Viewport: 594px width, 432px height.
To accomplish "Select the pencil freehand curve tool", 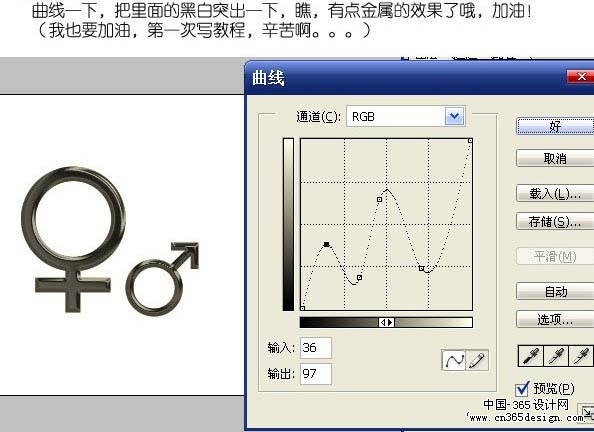I will click(x=477, y=360).
